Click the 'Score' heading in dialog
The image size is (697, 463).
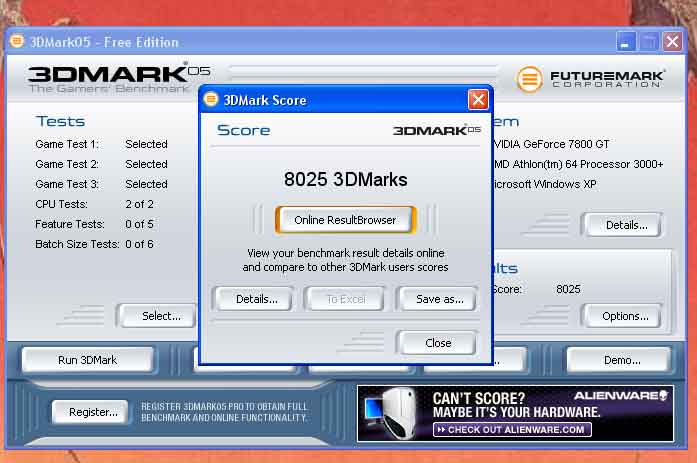tap(244, 130)
